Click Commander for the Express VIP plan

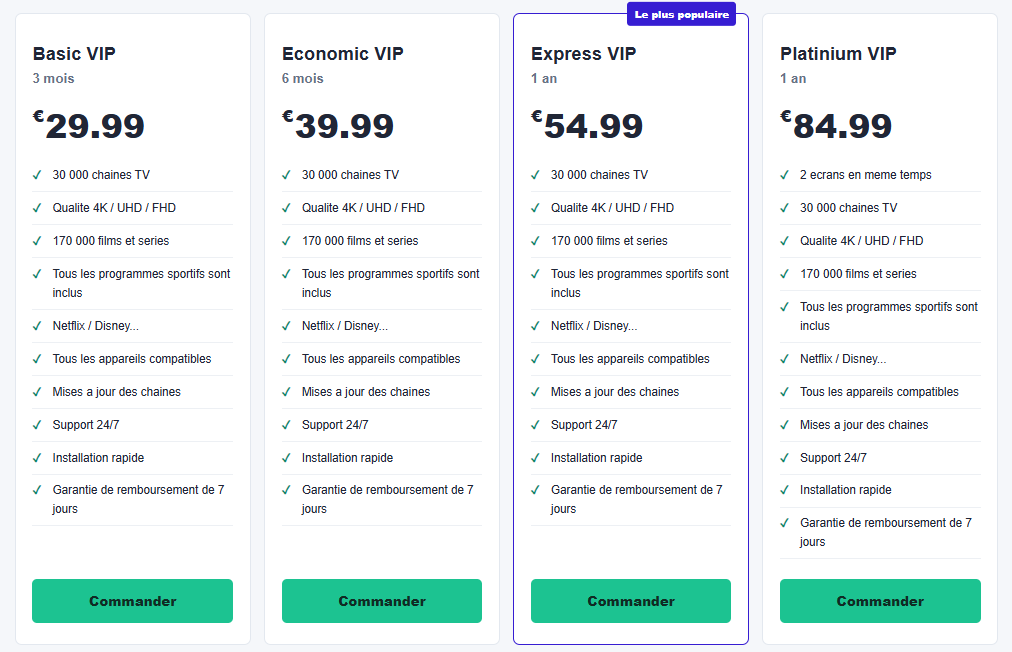631,601
